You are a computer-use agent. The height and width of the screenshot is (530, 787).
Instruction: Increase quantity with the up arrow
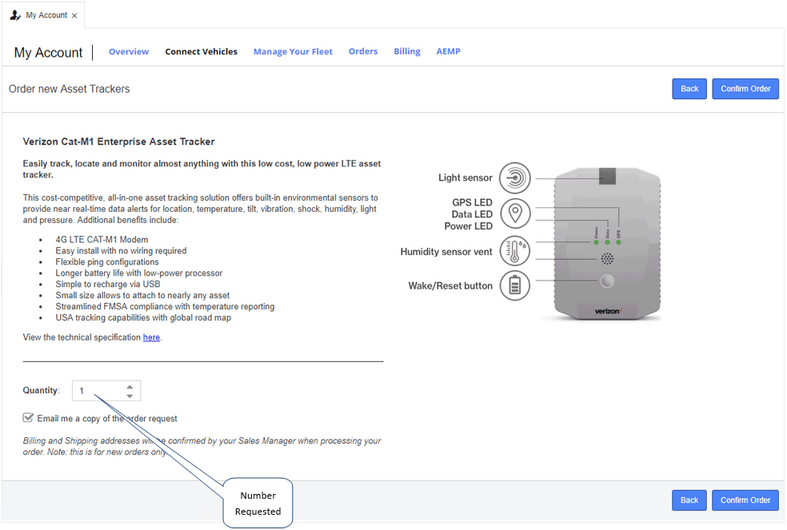point(130,386)
